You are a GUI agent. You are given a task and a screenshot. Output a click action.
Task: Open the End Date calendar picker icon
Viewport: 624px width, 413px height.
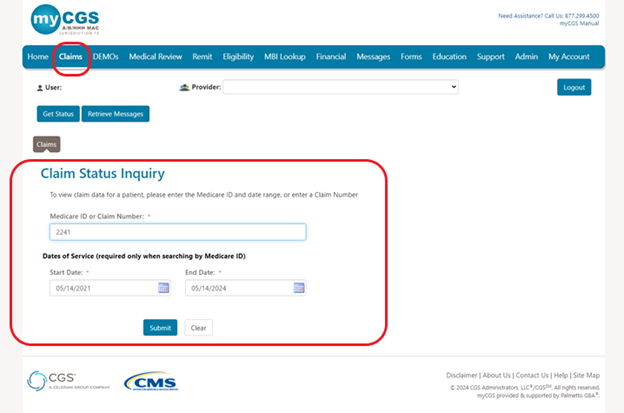(x=298, y=288)
